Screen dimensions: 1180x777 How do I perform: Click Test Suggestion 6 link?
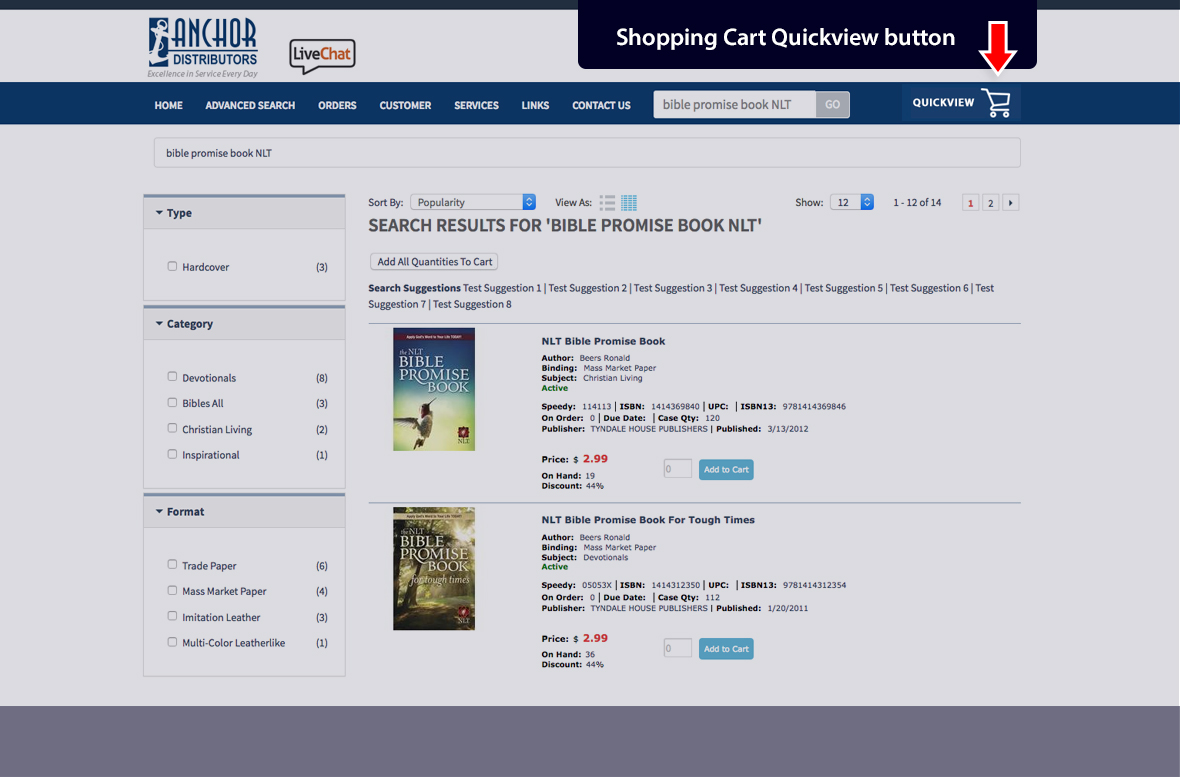[929, 288]
